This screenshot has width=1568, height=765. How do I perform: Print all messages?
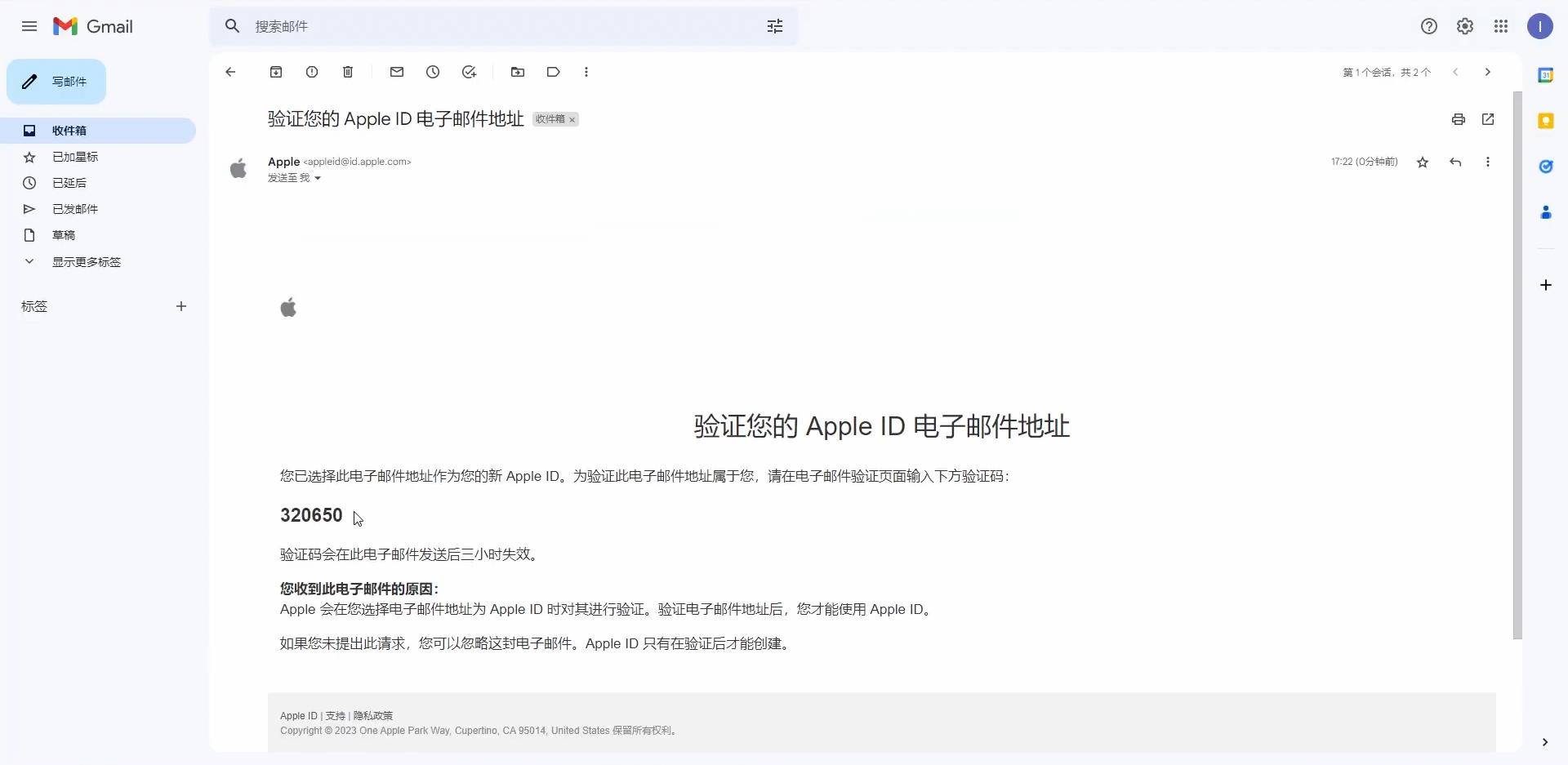[1459, 119]
